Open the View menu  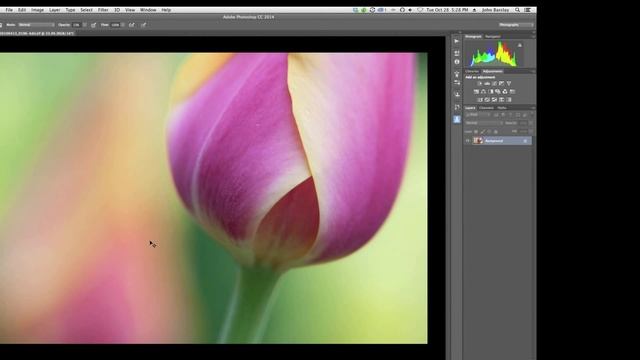coord(130,10)
